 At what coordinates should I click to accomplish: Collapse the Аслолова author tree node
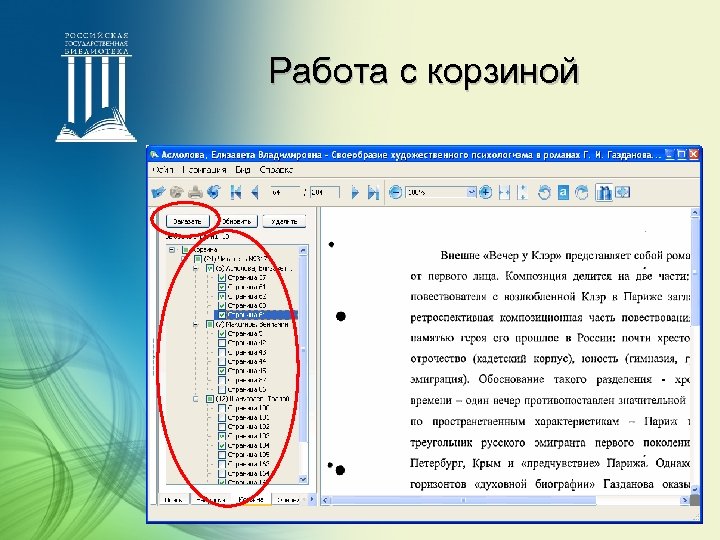[196, 268]
